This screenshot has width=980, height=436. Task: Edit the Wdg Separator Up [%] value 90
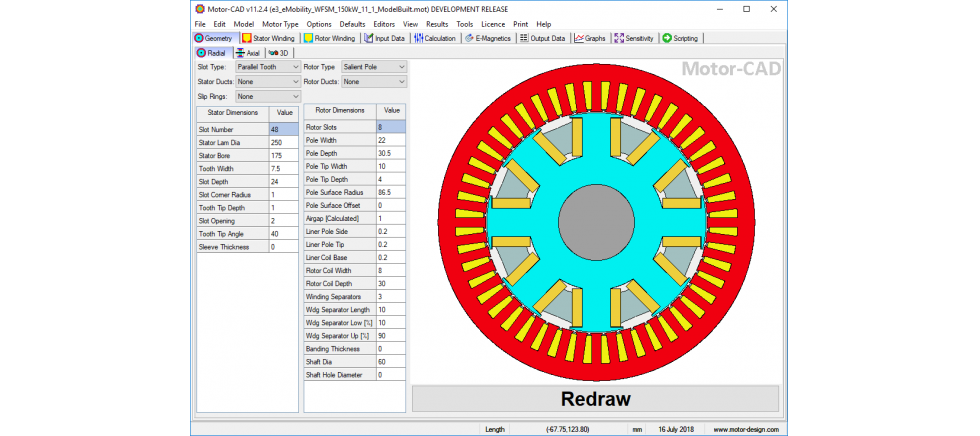click(x=391, y=336)
